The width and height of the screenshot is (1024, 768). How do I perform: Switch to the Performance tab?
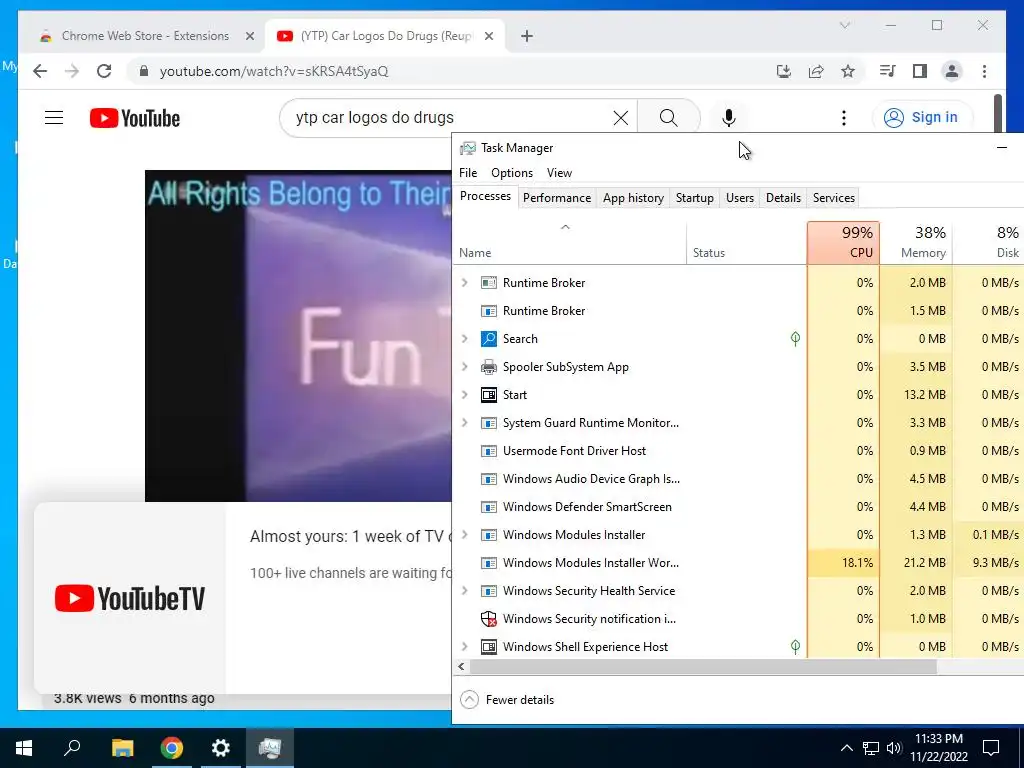point(556,198)
